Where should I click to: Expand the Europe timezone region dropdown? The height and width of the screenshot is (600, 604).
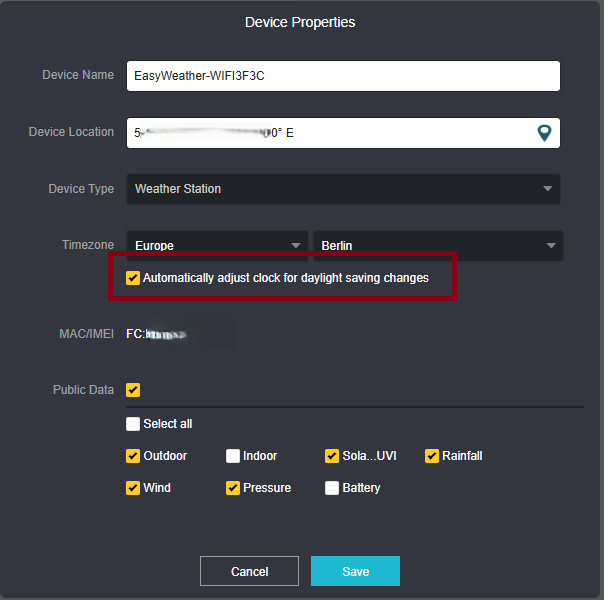tap(217, 246)
